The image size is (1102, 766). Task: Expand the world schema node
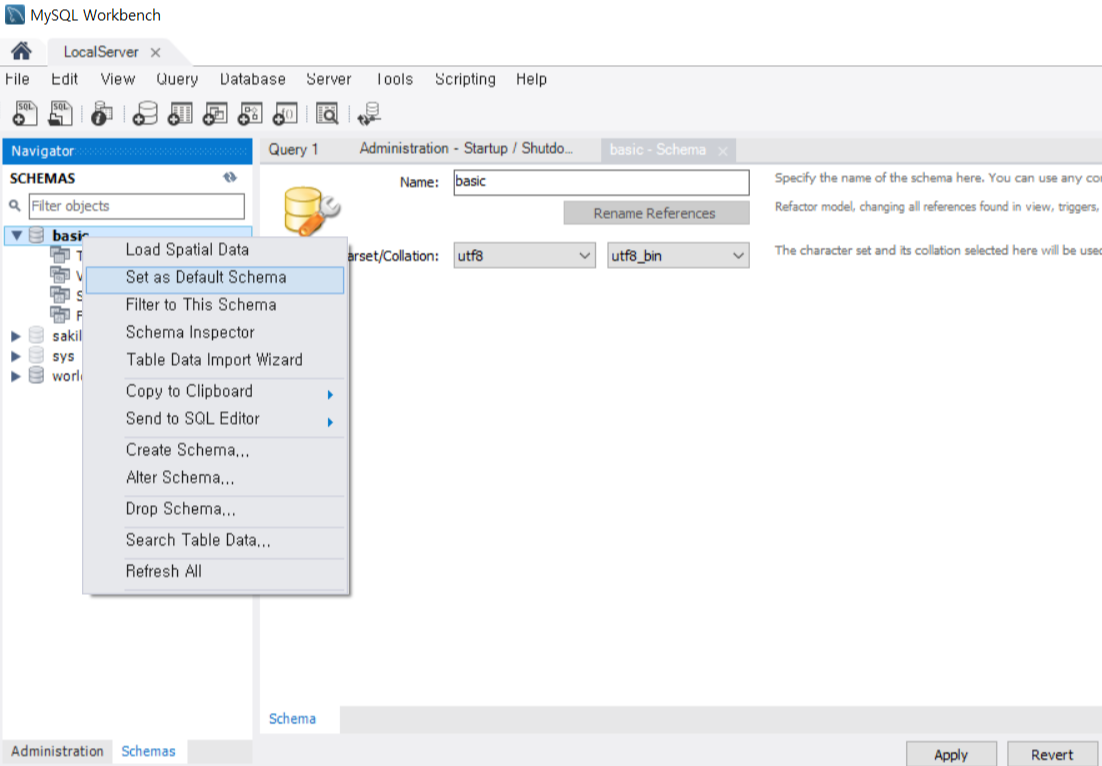15,376
